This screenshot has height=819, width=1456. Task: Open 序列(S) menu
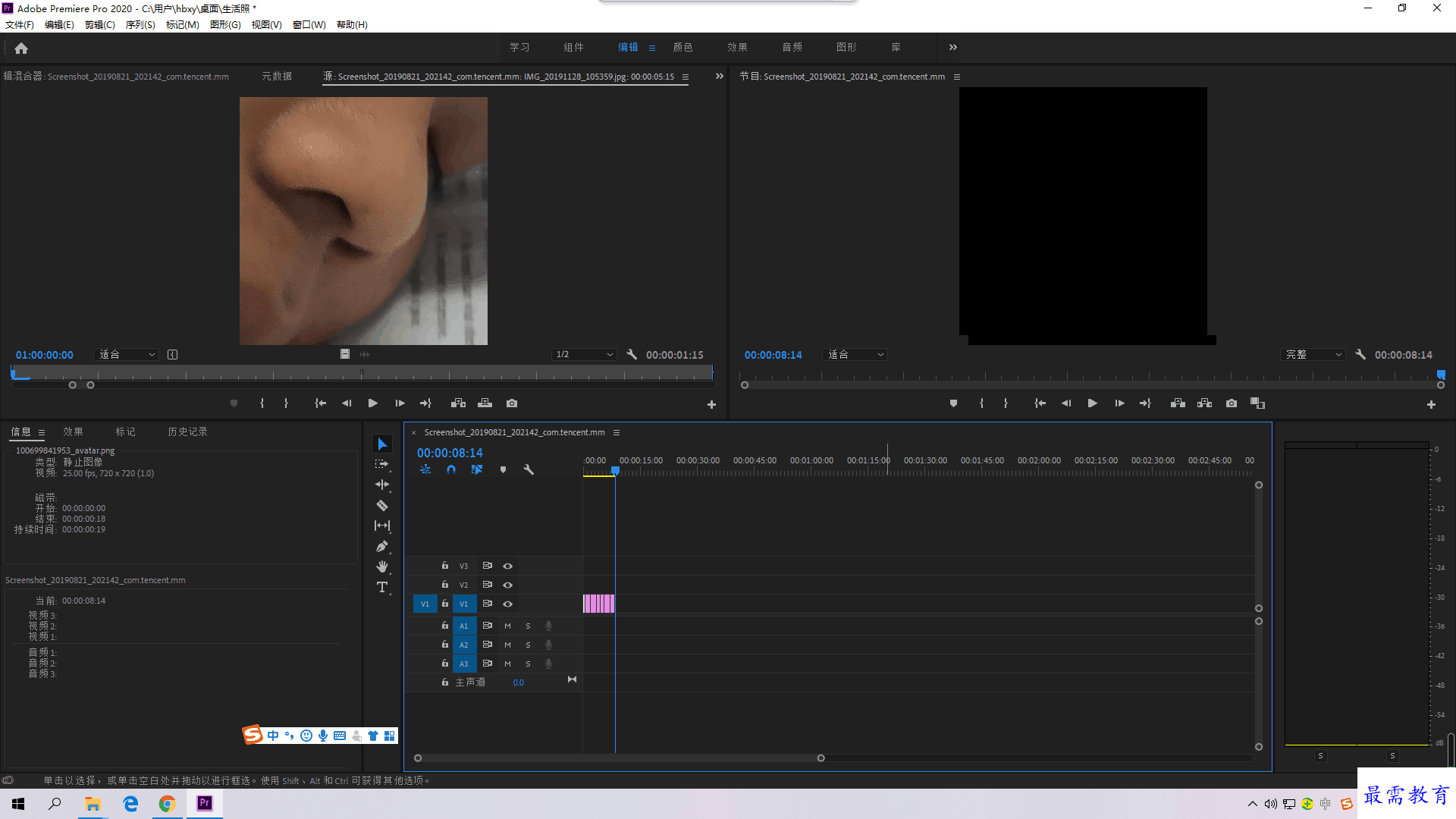pos(140,24)
